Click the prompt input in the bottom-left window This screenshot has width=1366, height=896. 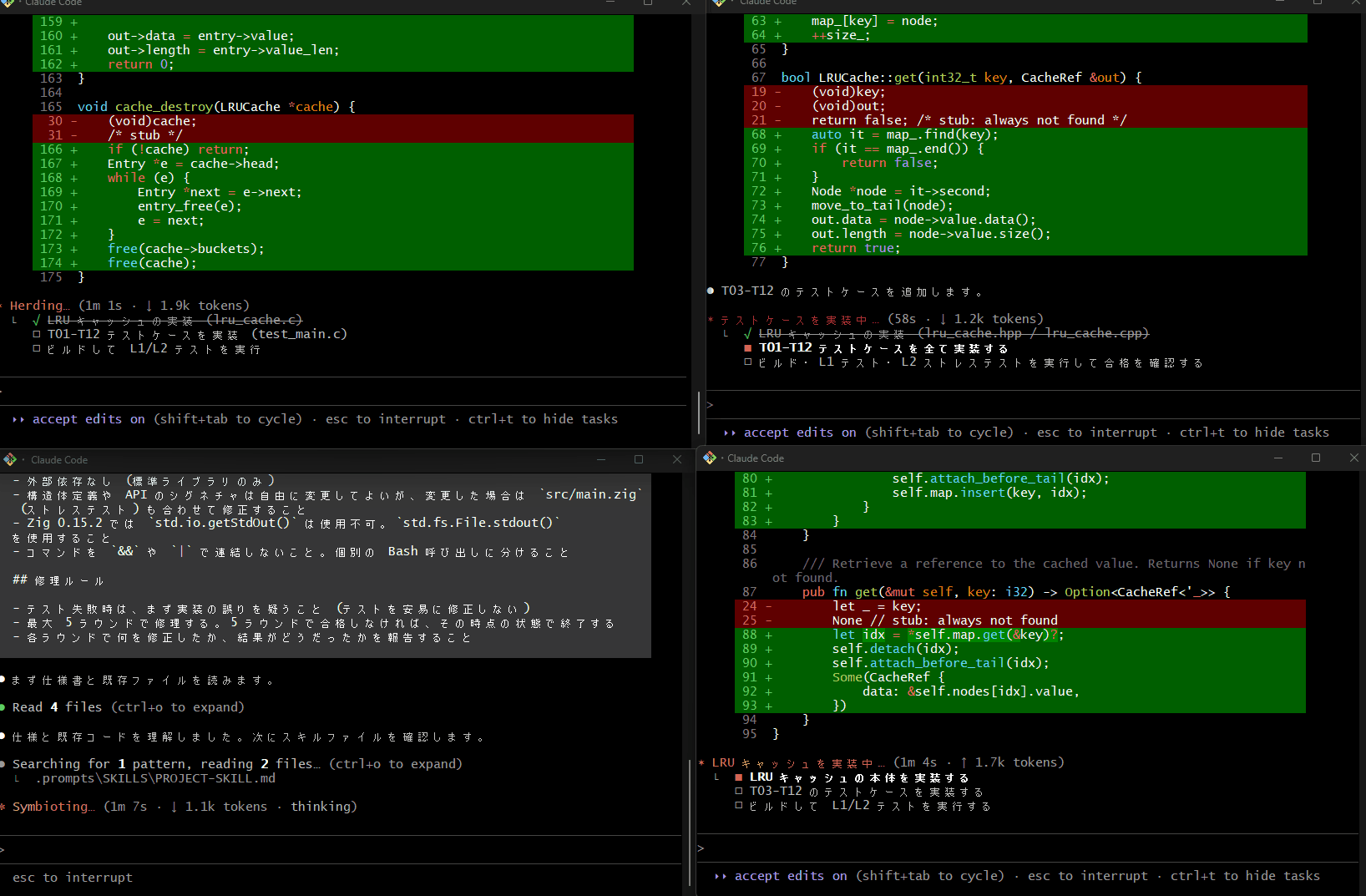point(342,849)
